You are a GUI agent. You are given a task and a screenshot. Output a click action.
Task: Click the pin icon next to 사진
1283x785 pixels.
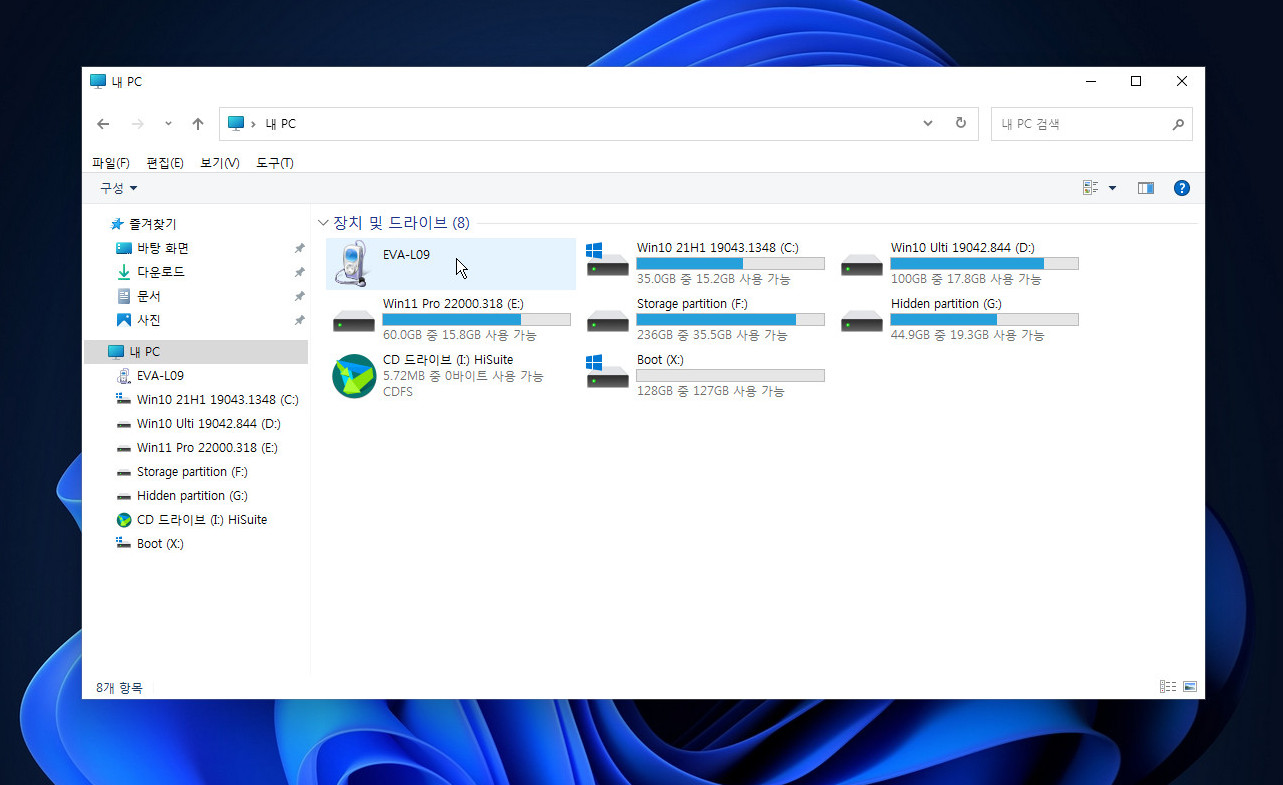point(299,320)
